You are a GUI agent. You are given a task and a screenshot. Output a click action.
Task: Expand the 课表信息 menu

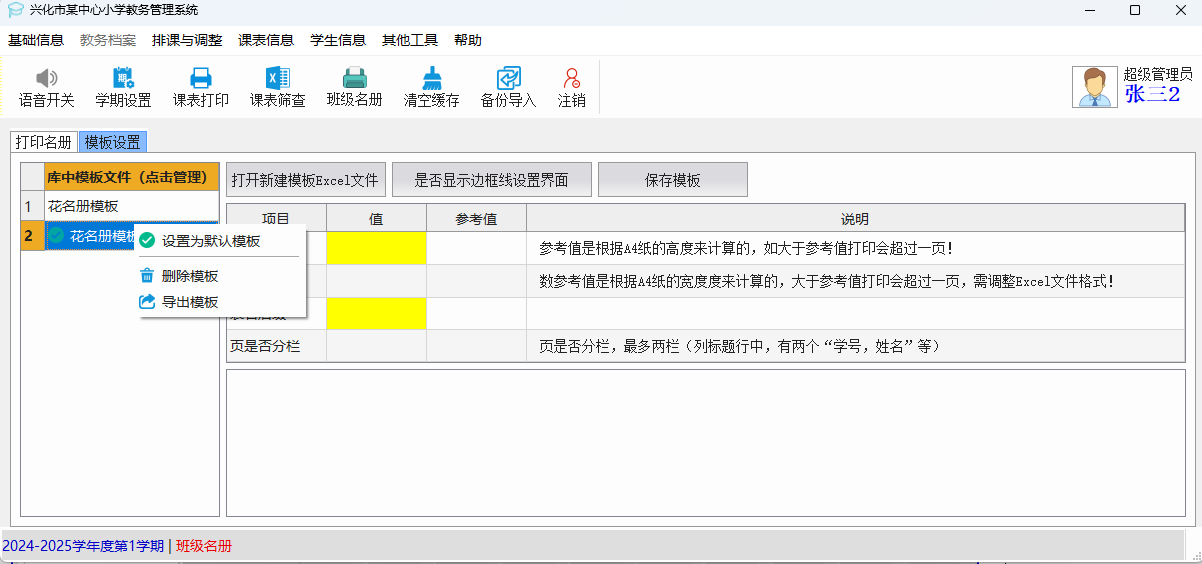point(266,41)
